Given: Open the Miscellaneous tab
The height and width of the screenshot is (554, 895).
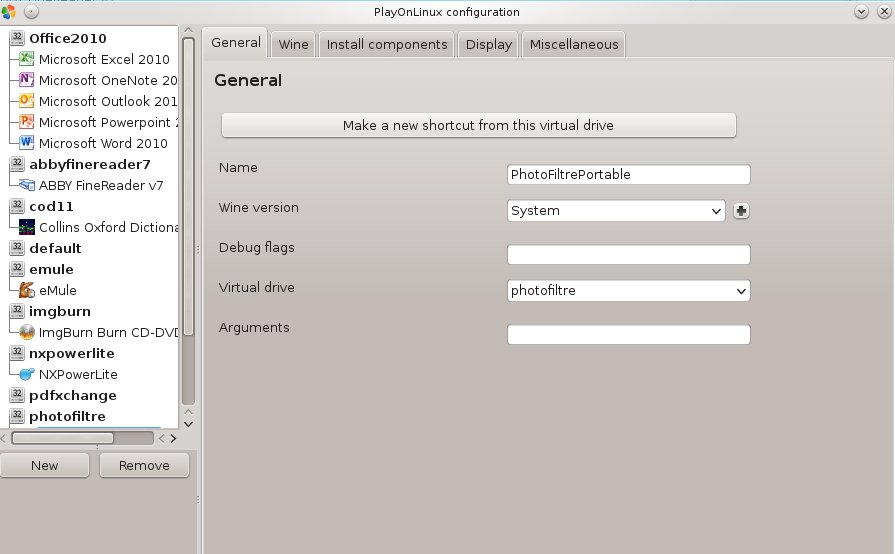Looking at the screenshot, I should [x=574, y=45].
